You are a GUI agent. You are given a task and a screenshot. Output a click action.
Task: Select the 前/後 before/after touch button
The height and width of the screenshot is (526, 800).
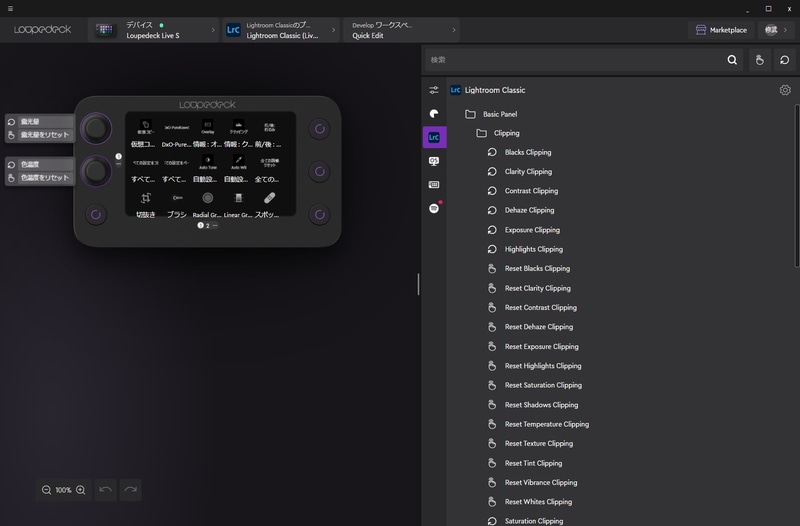[x=269, y=134]
